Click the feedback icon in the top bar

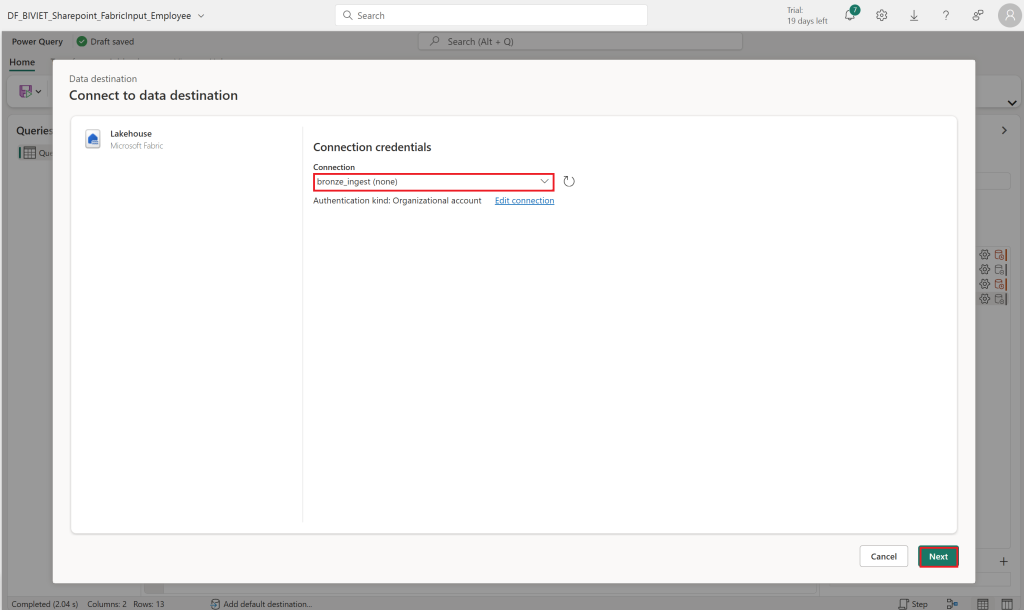978,15
